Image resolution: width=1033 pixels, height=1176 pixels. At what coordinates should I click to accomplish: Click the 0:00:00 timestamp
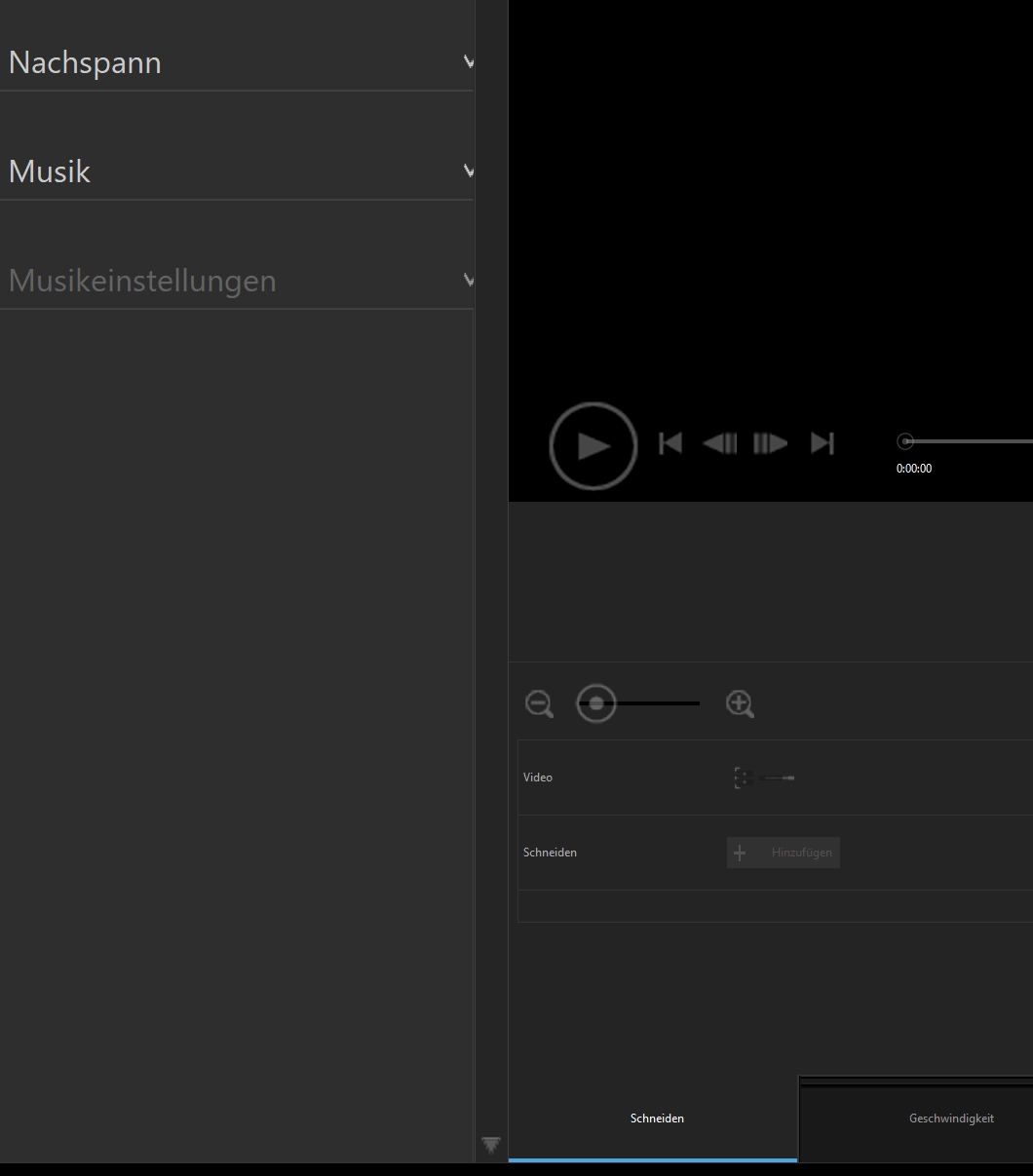coord(914,469)
